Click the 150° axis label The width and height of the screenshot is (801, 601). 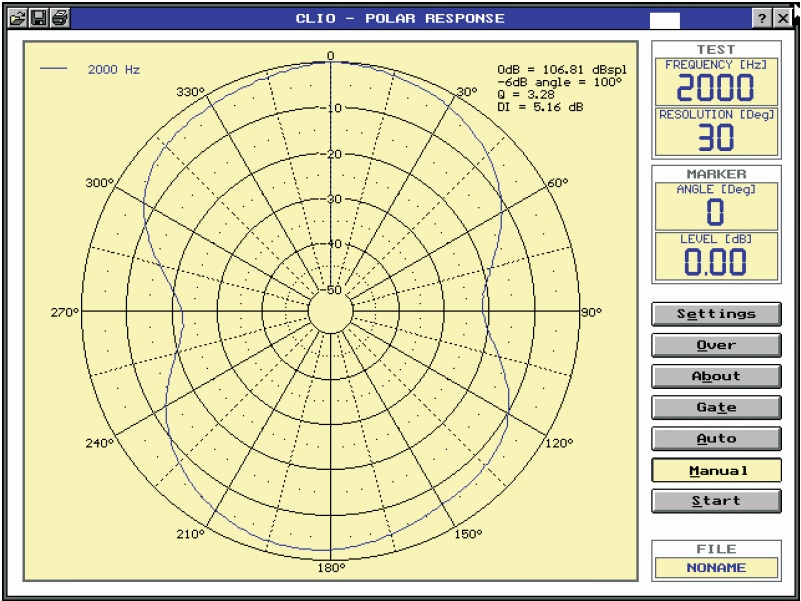pos(468,534)
